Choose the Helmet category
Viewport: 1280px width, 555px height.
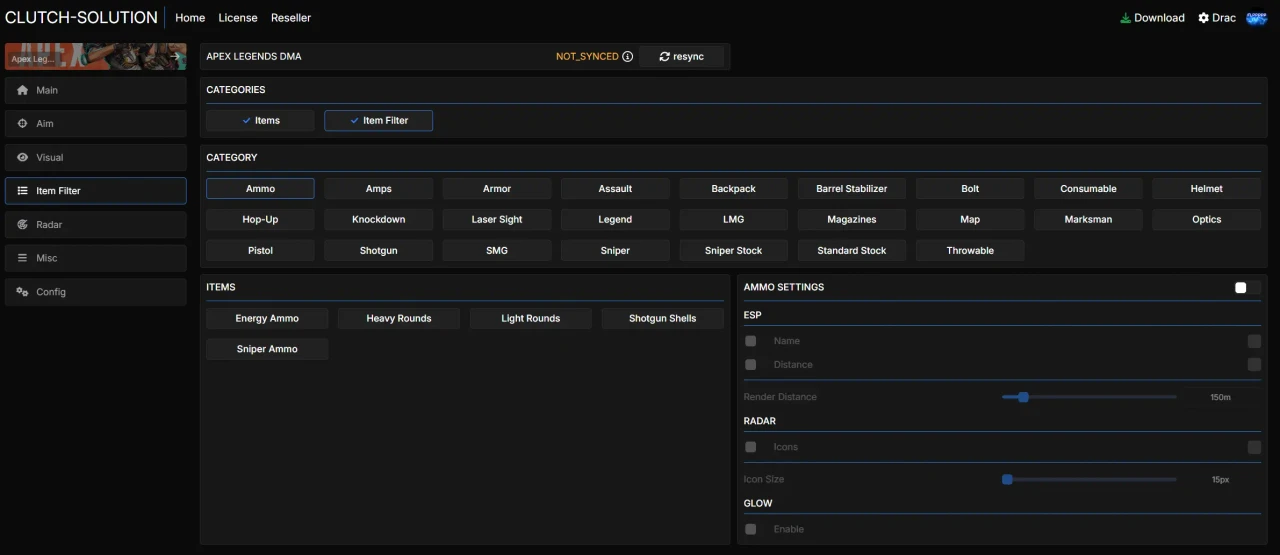[1207, 189]
